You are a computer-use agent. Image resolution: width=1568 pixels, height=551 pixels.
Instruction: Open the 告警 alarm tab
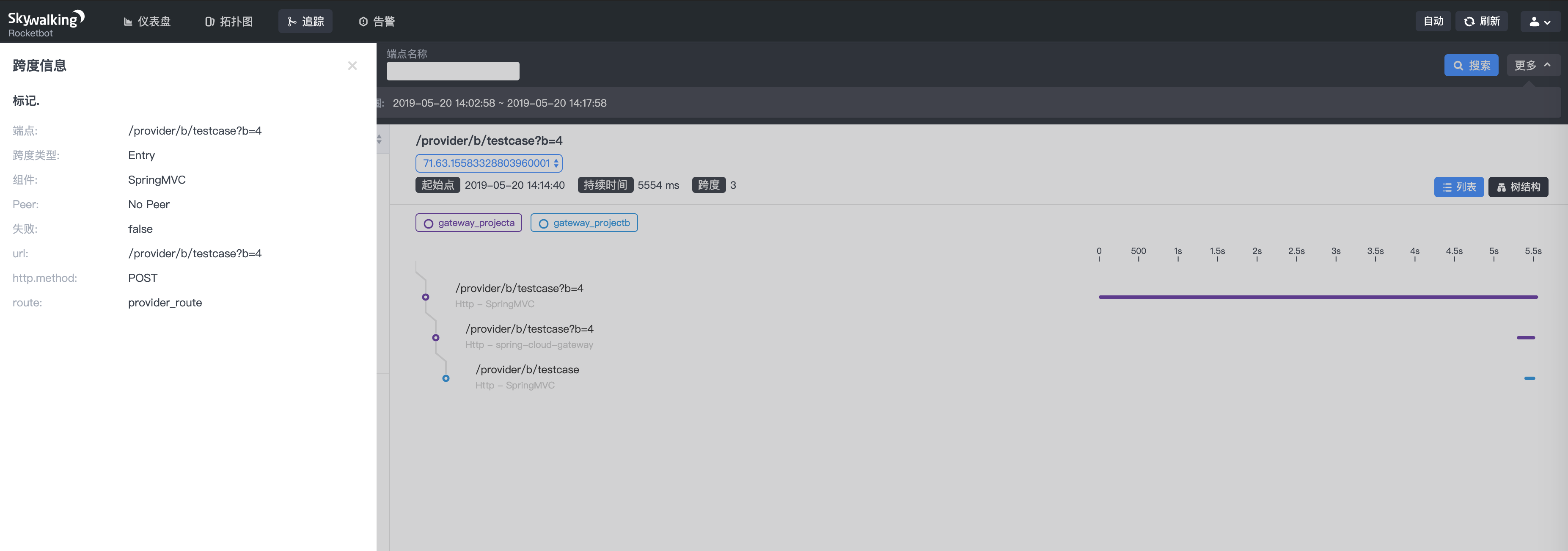pyautogui.click(x=377, y=21)
